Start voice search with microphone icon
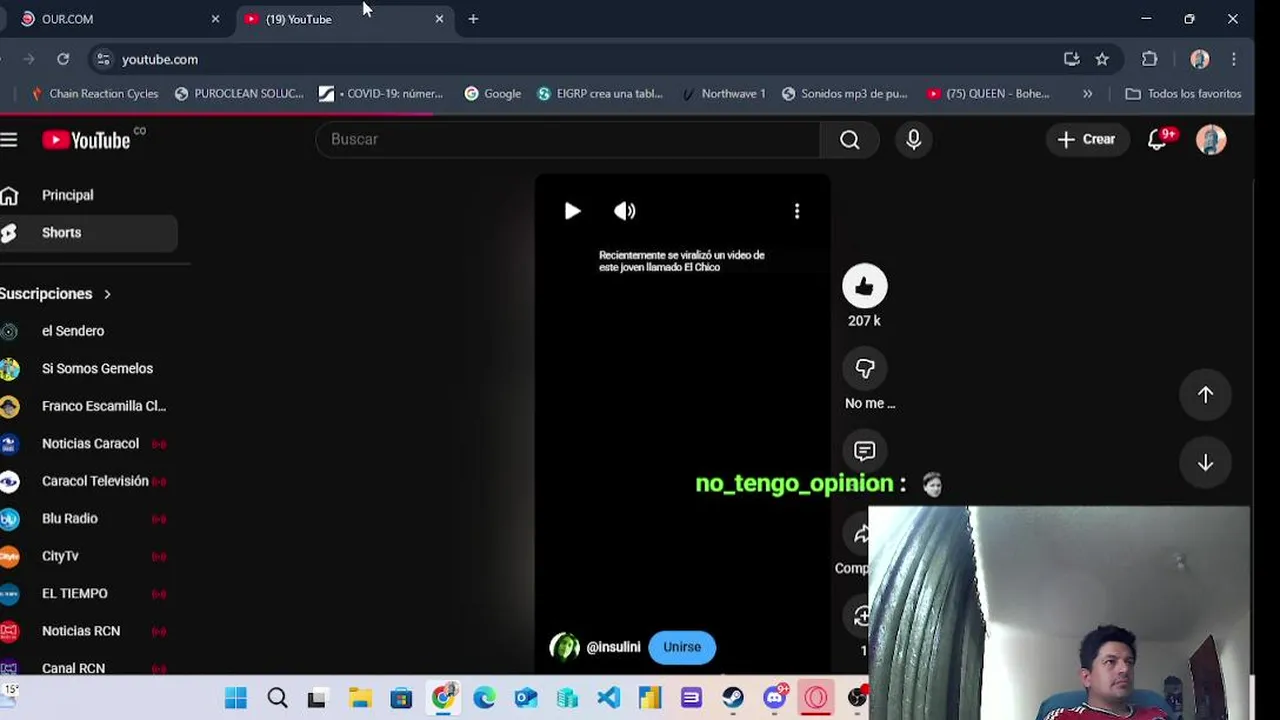1280x720 pixels. coord(913,140)
